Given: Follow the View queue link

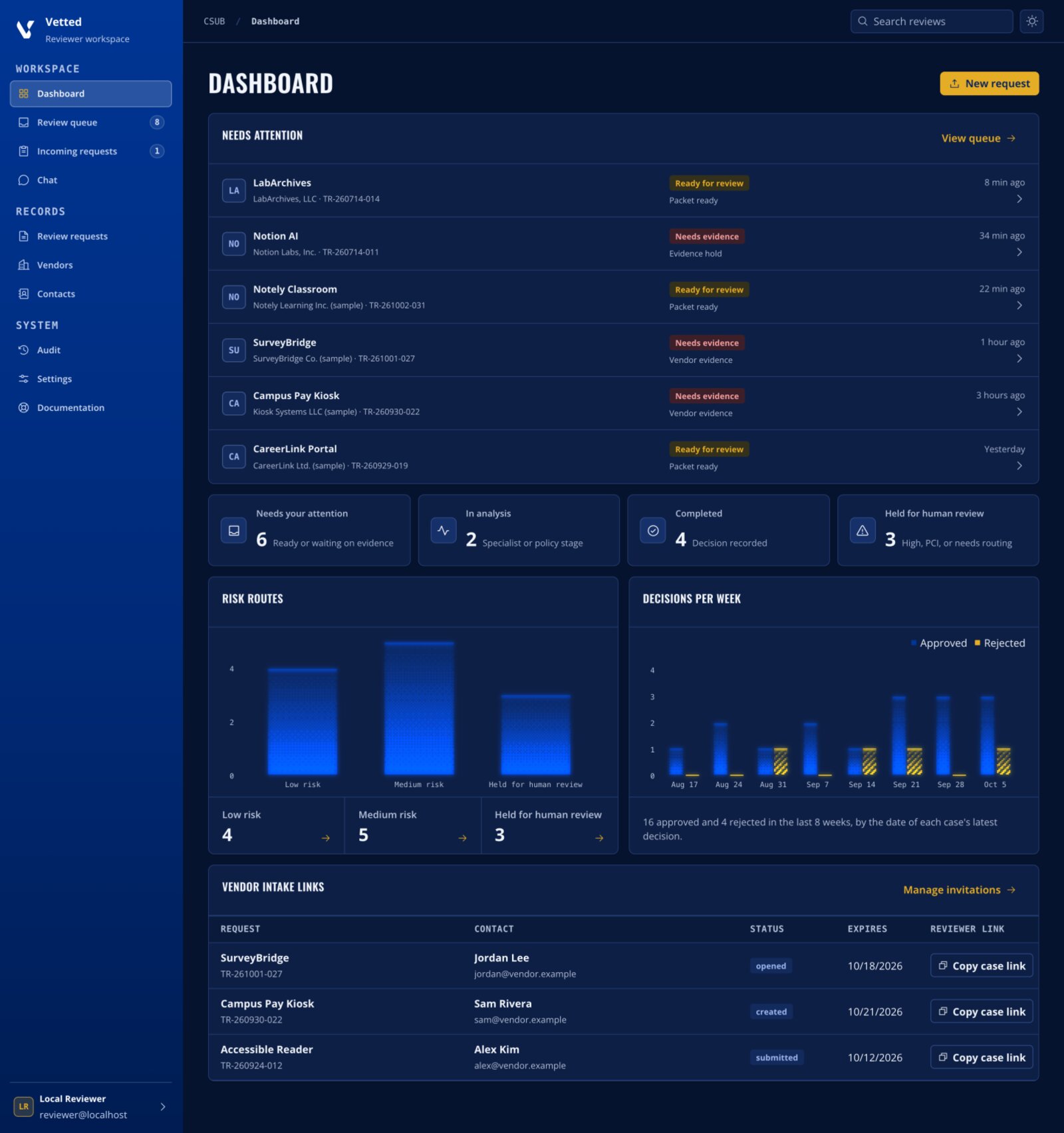Looking at the screenshot, I should pos(978,138).
